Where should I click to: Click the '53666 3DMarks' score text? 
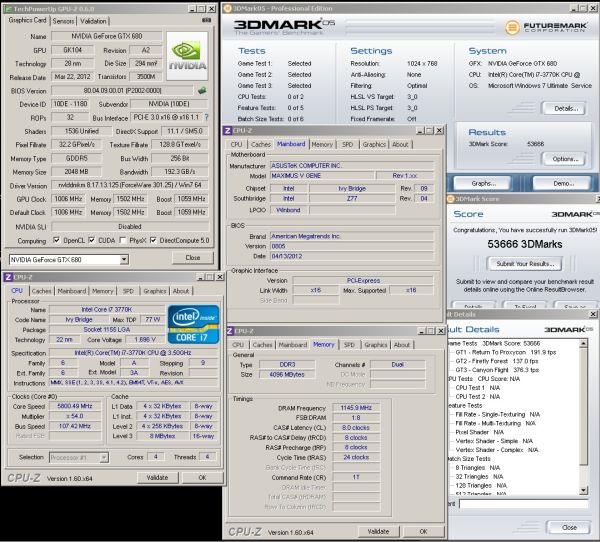click(525, 244)
